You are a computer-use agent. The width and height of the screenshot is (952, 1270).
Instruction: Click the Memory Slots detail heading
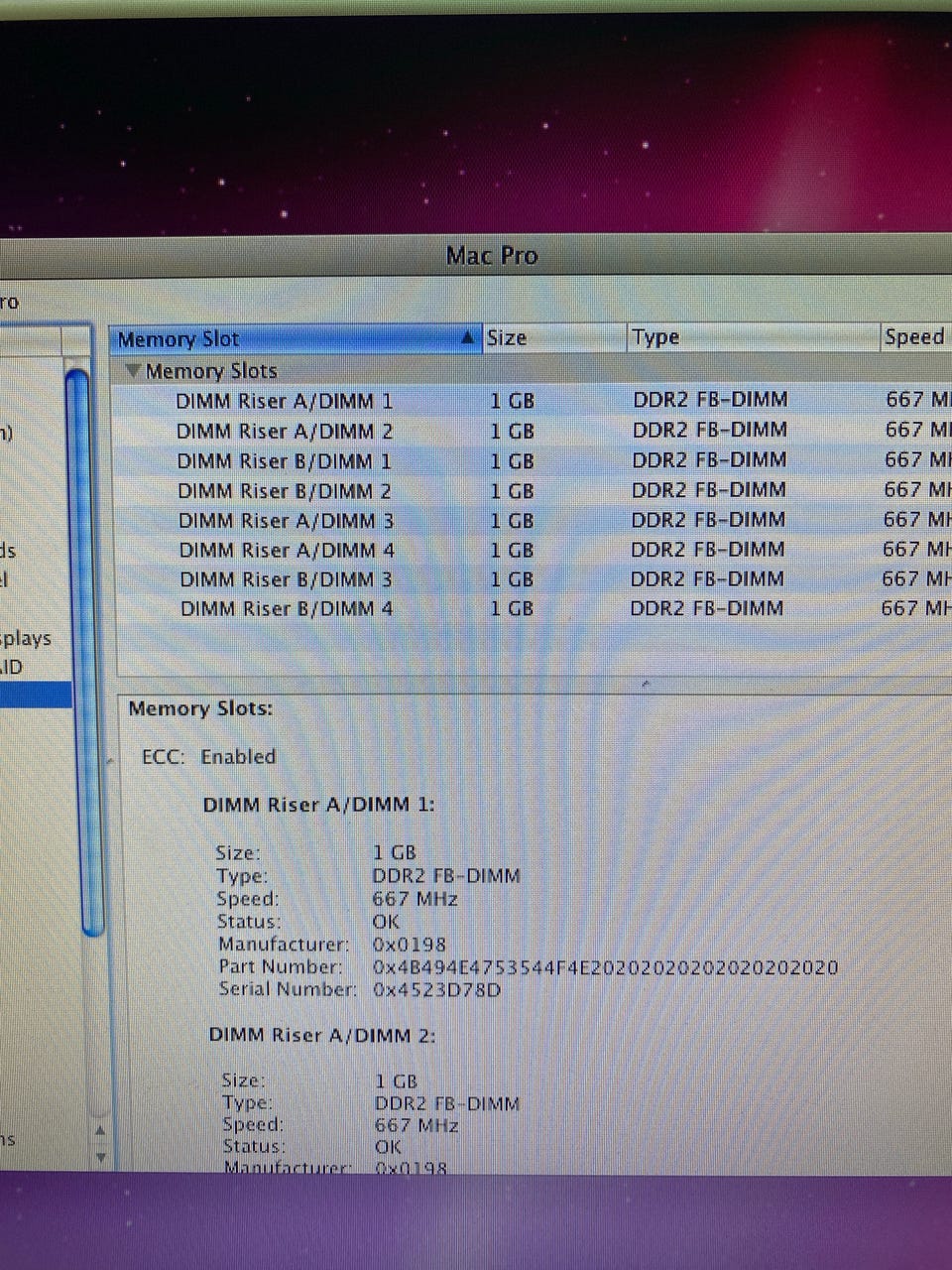[200, 709]
